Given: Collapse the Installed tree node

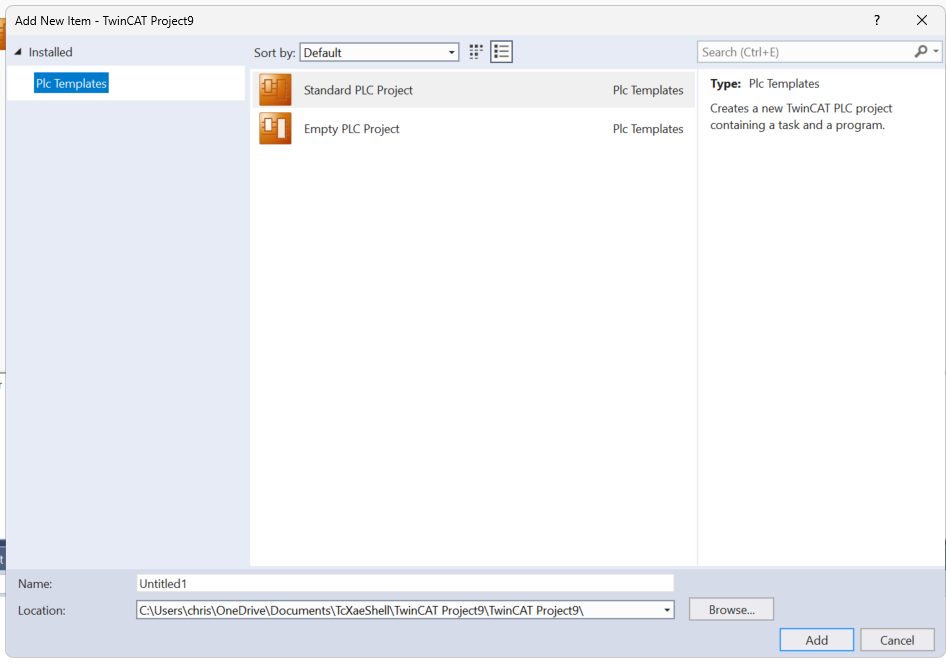Looking at the screenshot, I should (18, 52).
